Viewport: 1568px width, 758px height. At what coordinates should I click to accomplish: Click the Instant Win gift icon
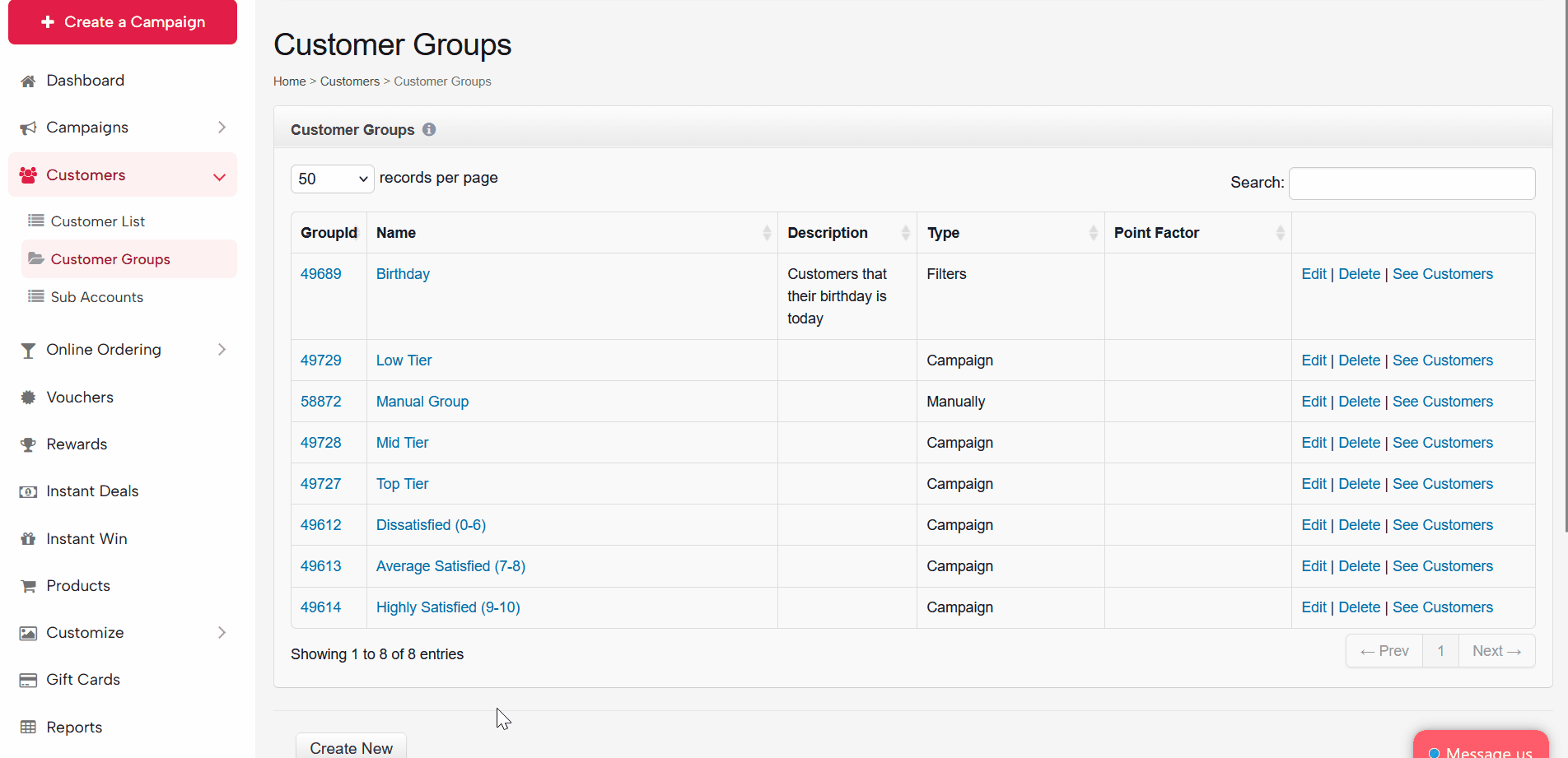[28, 539]
